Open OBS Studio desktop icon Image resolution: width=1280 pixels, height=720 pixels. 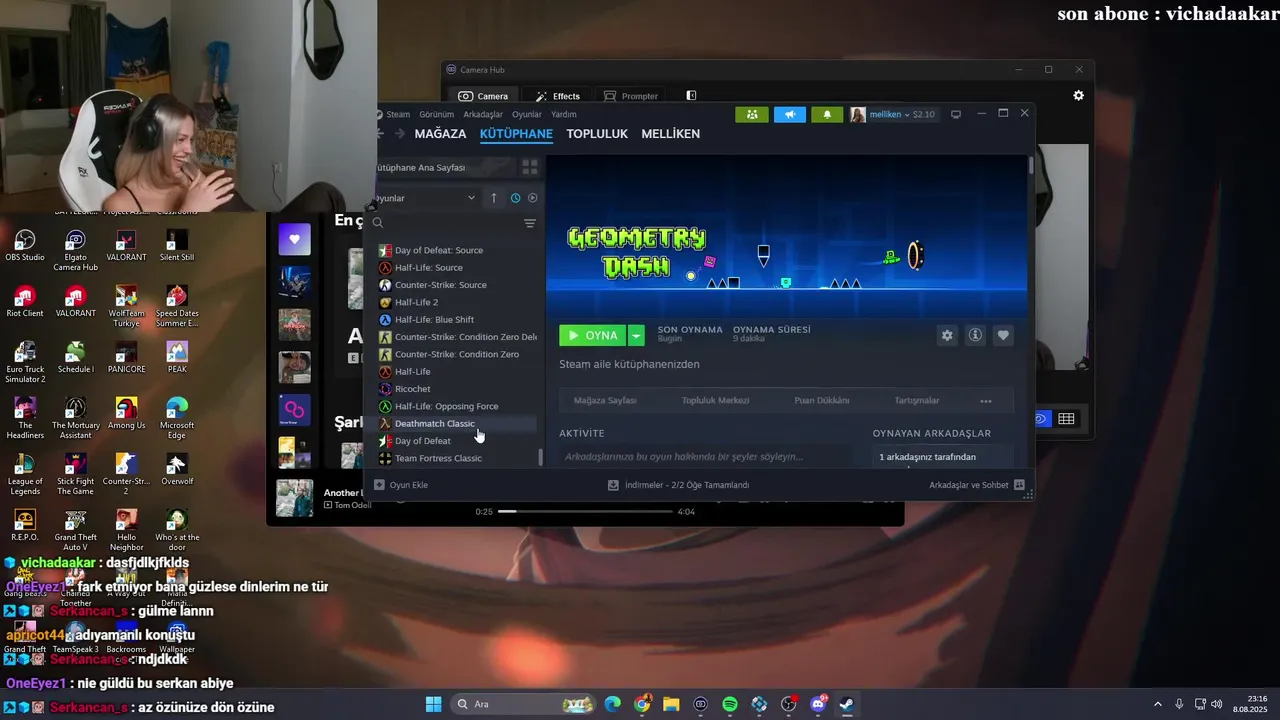pyautogui.click(x=25, y=246)
